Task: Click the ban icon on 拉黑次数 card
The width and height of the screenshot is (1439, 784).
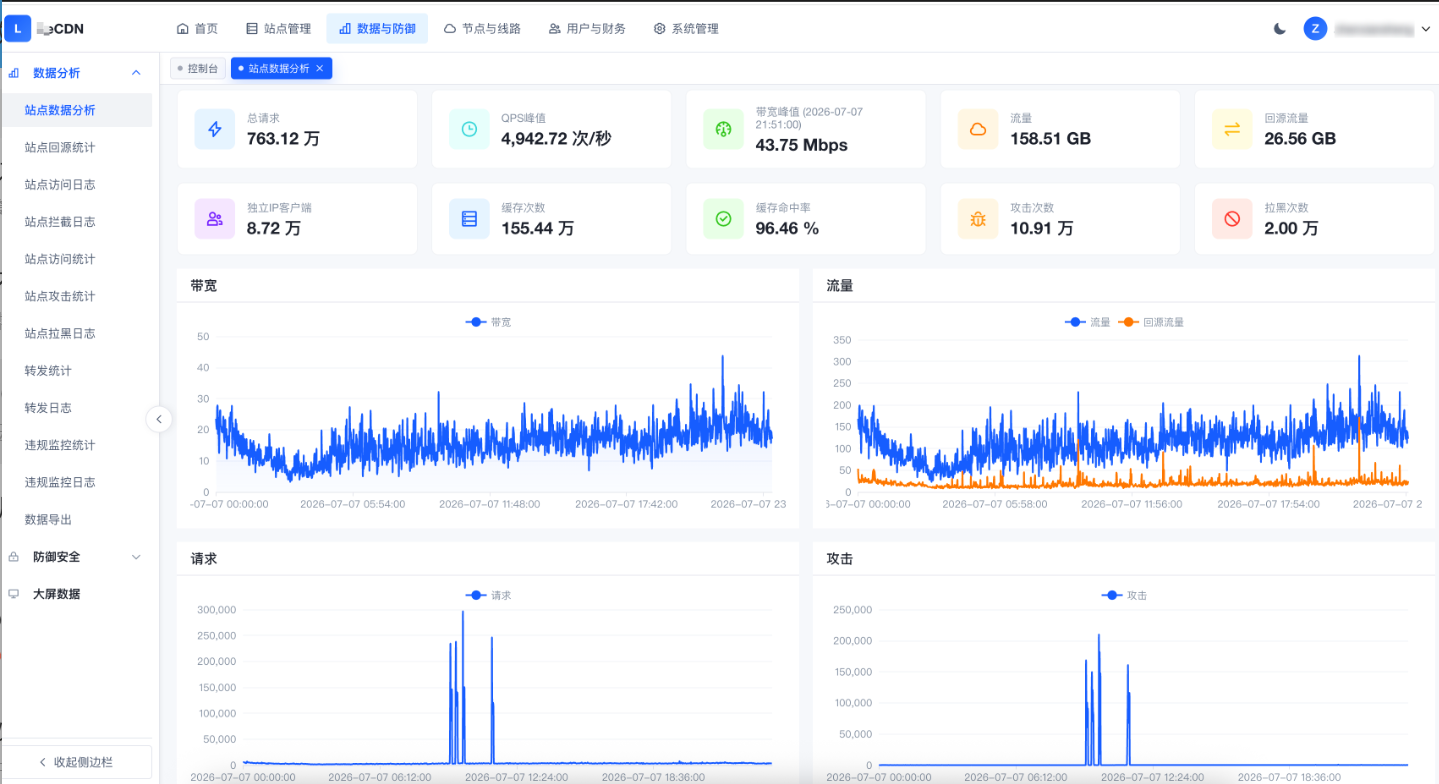Action: (1232, 218)
